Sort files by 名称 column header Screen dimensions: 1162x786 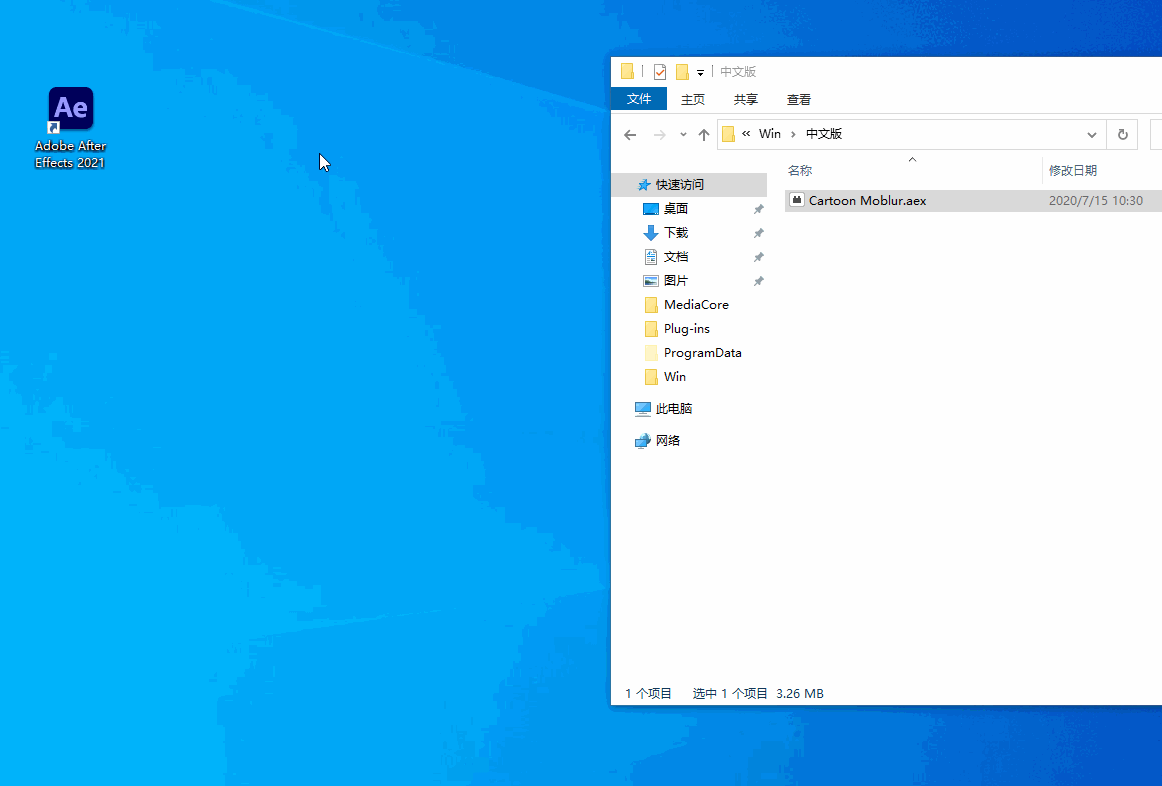pos(800,171)
